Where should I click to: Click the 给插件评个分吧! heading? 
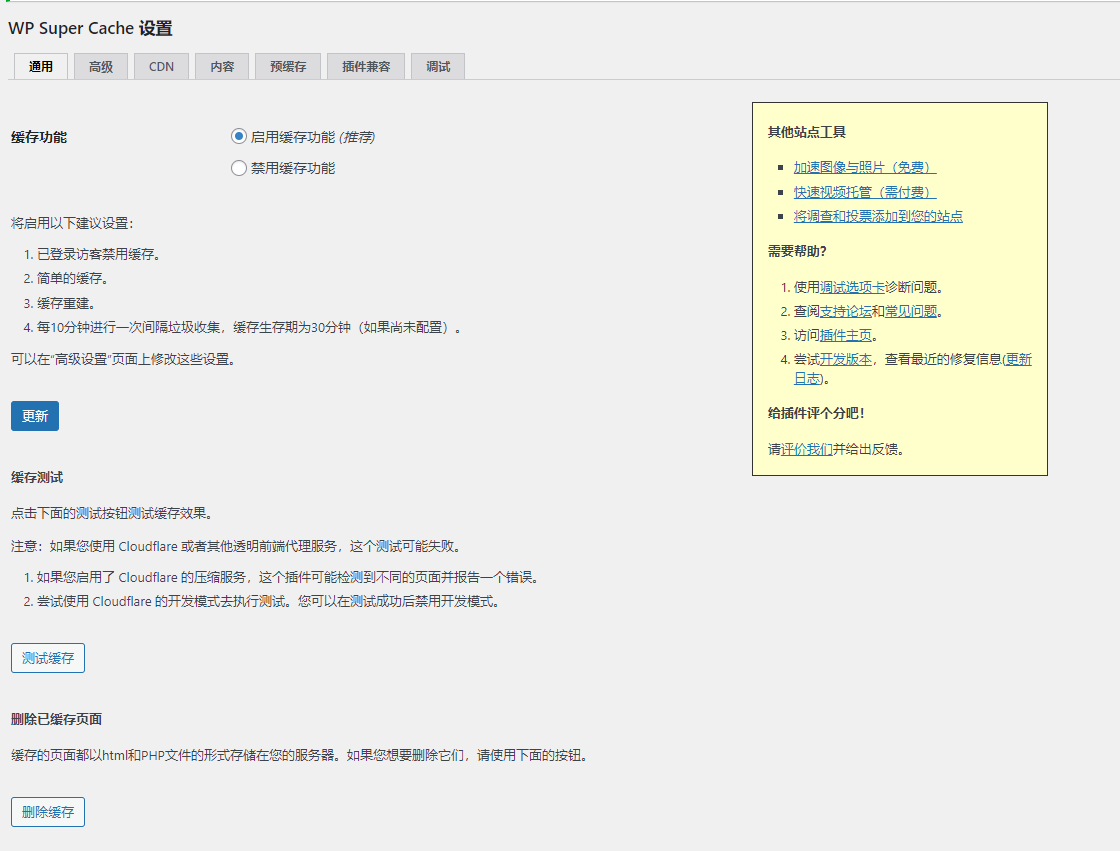click(816, 413)
